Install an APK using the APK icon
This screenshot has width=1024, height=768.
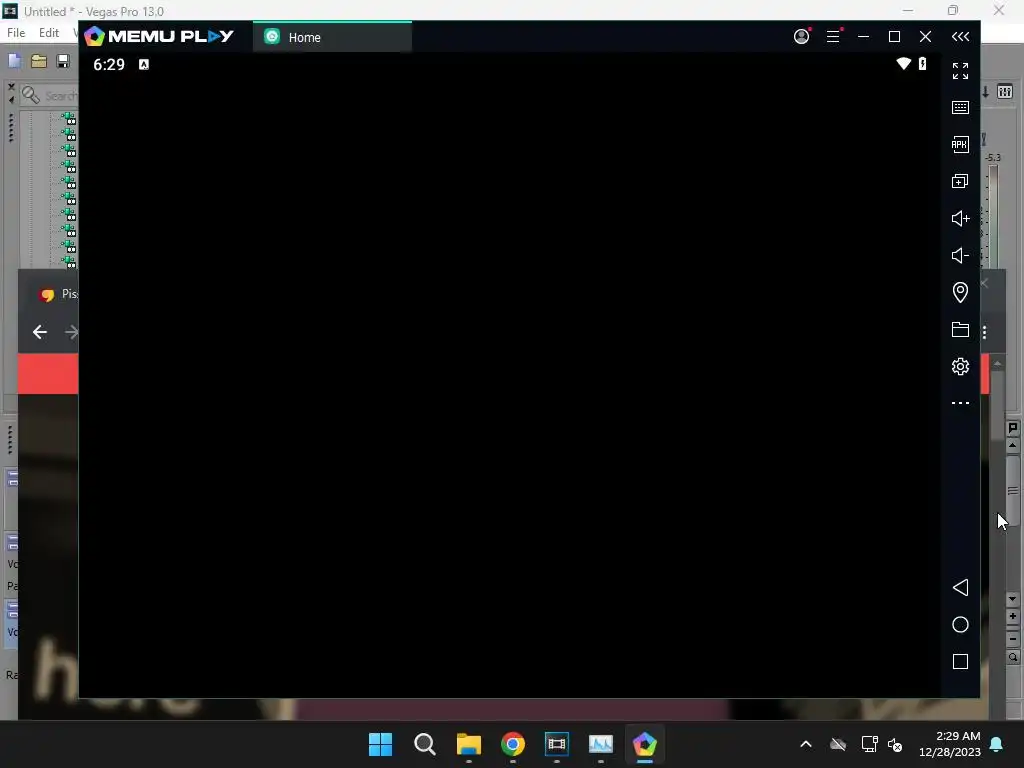point(960,144)
